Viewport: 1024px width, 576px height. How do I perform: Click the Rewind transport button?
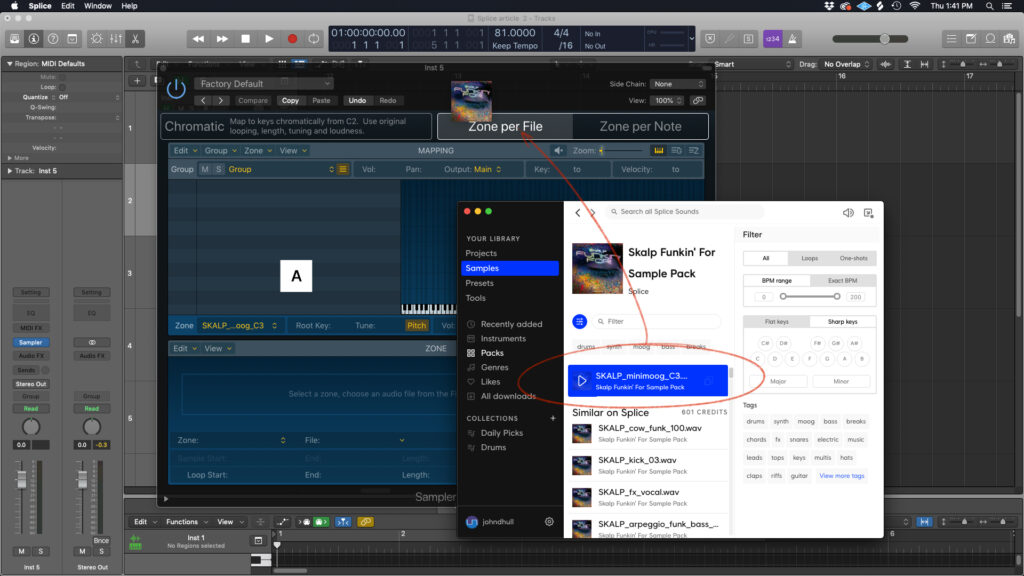pos(198,39)
